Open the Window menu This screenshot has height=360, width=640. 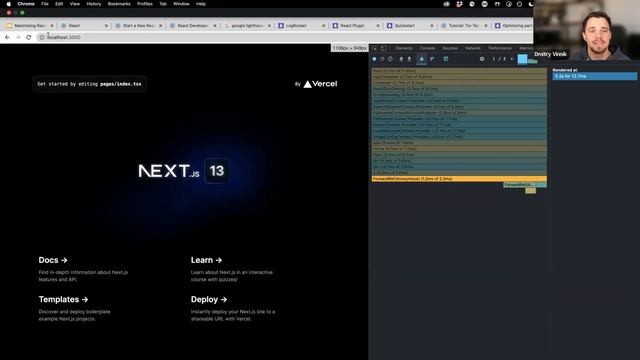(x=181, y=4)
